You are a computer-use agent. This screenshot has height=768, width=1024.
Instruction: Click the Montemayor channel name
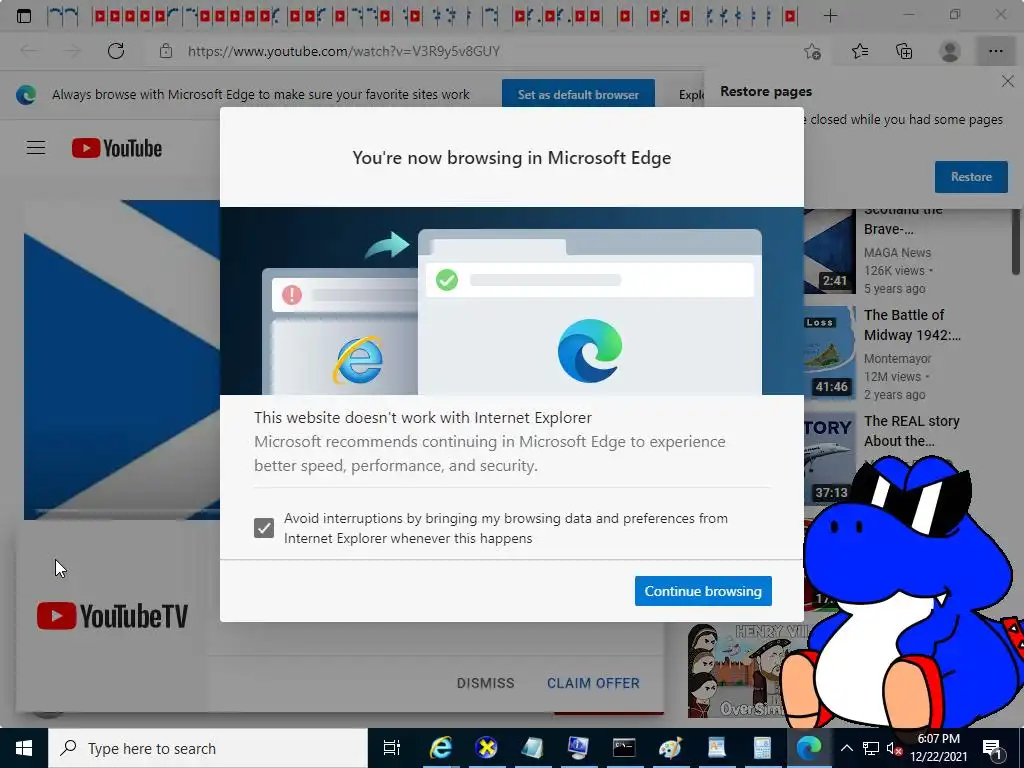click(897, 359)
